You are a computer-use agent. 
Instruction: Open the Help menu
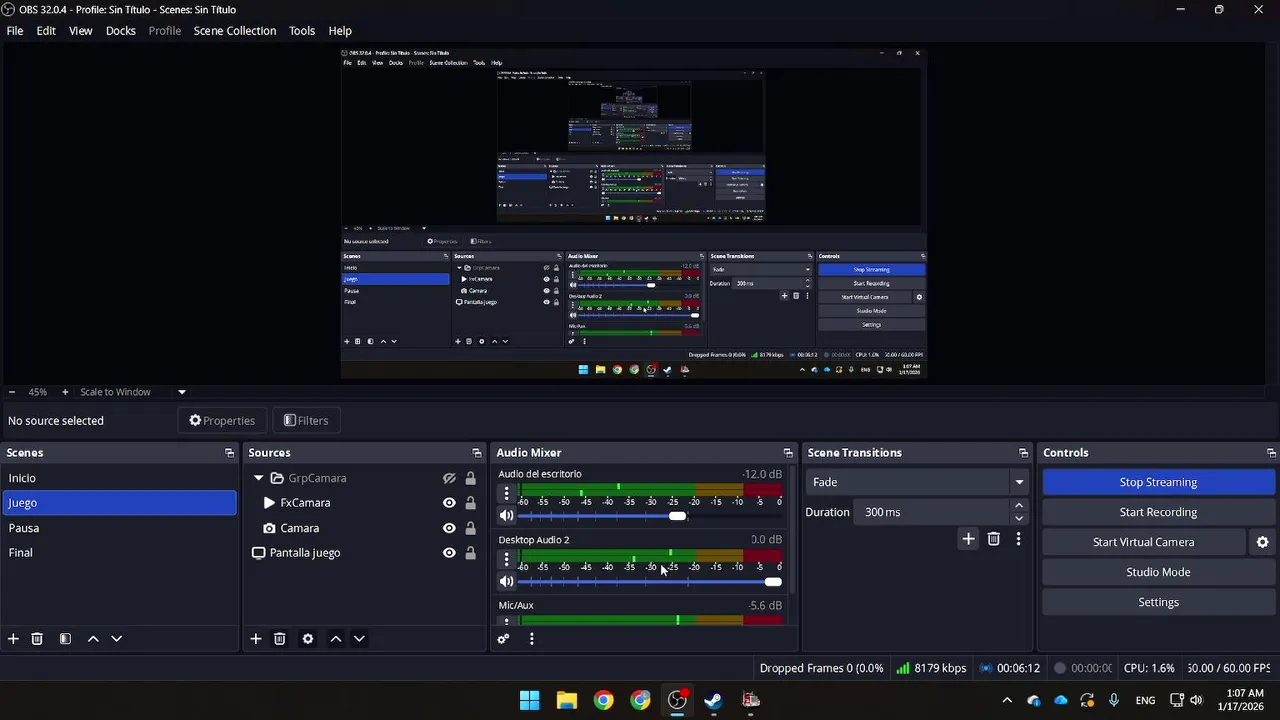(340, 31)
